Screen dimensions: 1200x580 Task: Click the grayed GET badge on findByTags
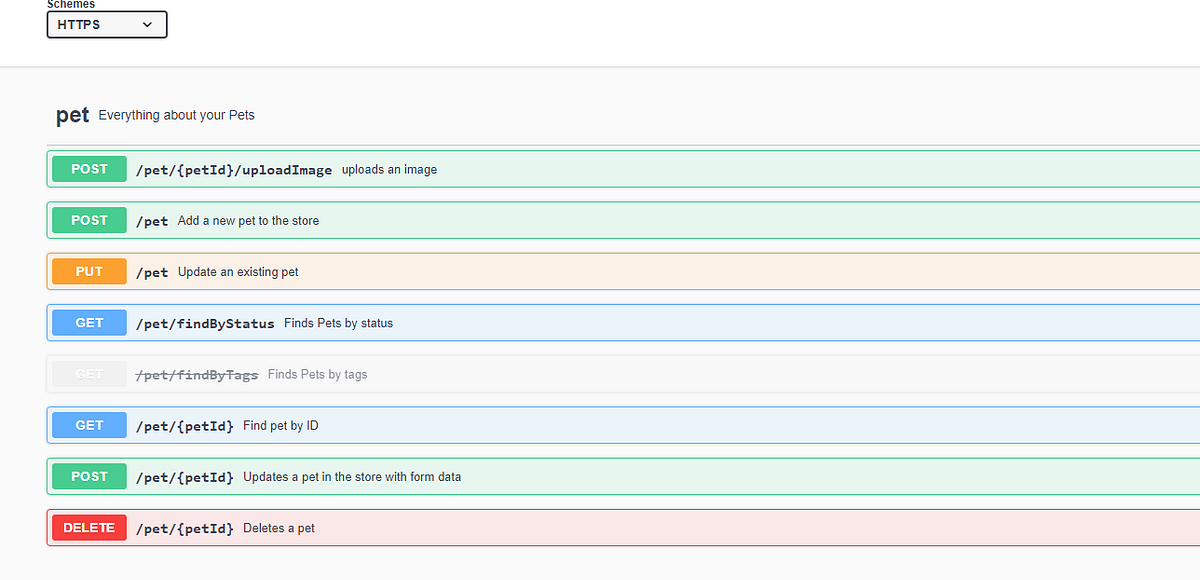click(x=88, y=373)
